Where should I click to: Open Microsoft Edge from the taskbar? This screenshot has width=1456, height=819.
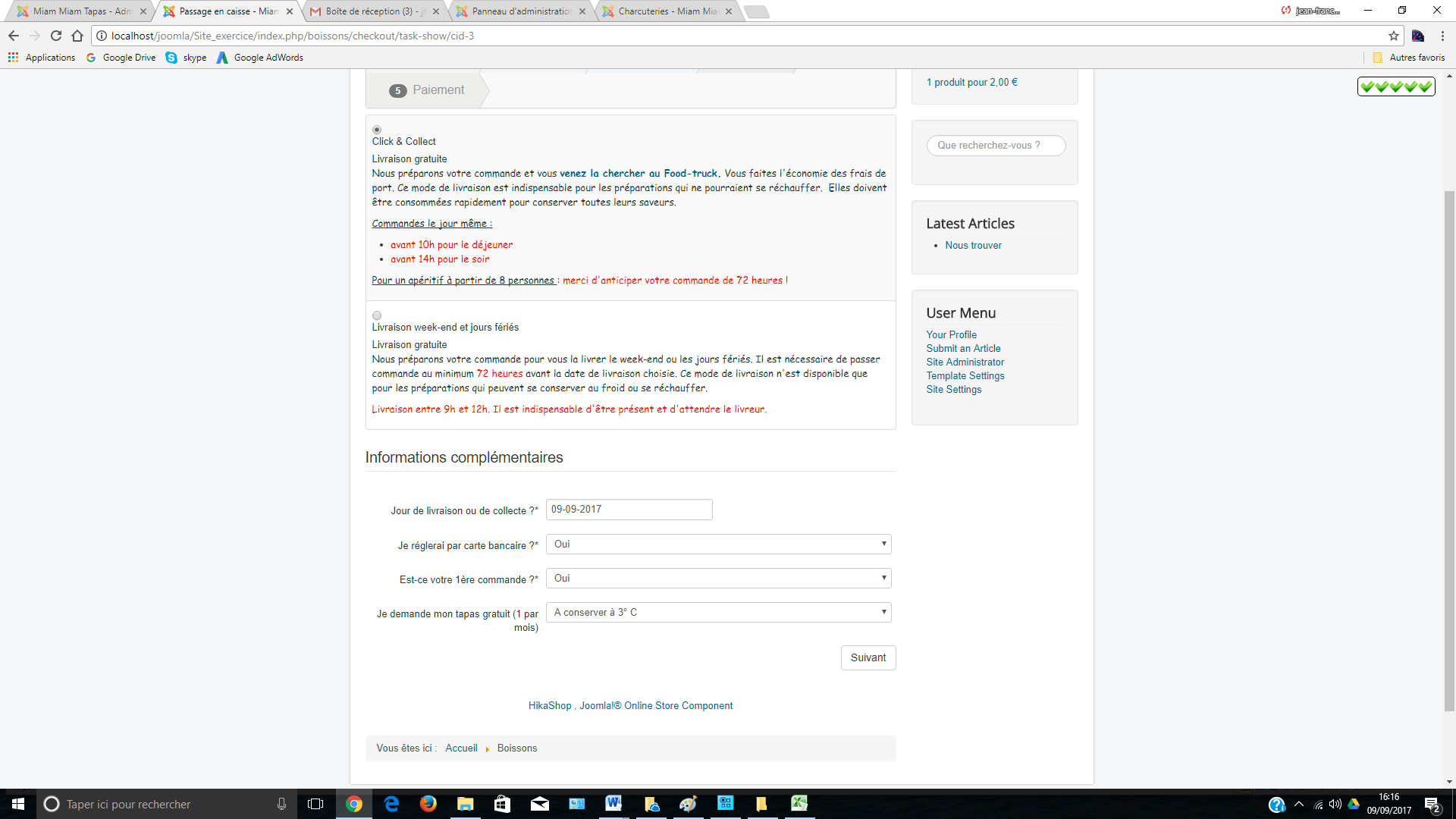391,804
